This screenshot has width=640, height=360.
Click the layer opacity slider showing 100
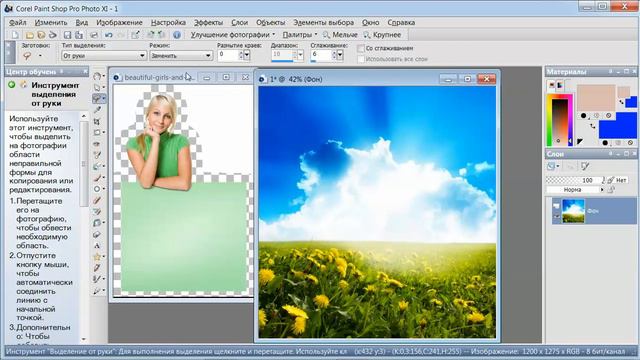coord(576,180)
